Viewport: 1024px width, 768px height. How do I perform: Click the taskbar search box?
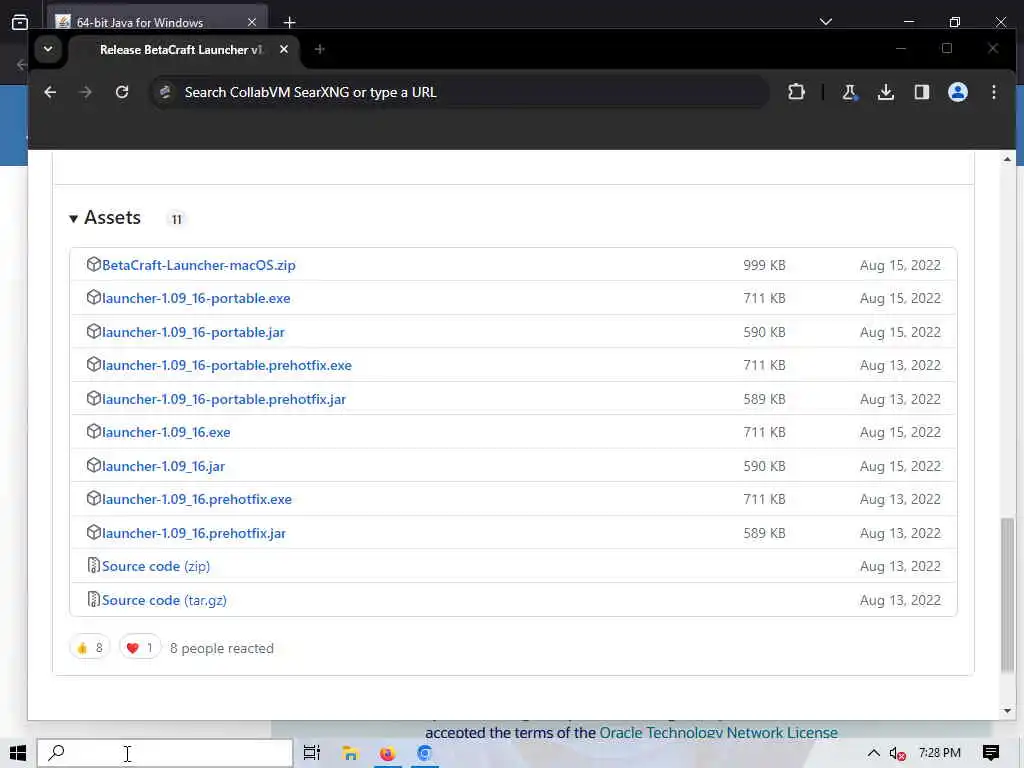click(x=165, y=753)
